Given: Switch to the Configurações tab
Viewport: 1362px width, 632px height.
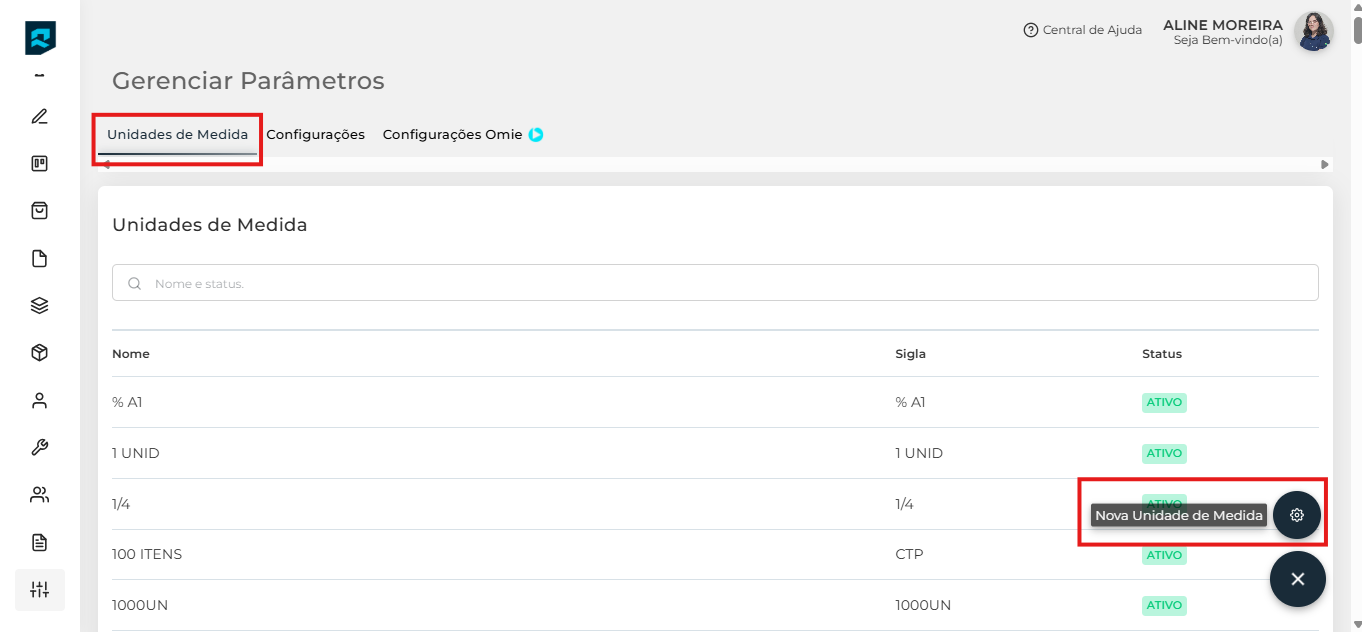Looking at the screenshot, I should click(x=315, y=134).
